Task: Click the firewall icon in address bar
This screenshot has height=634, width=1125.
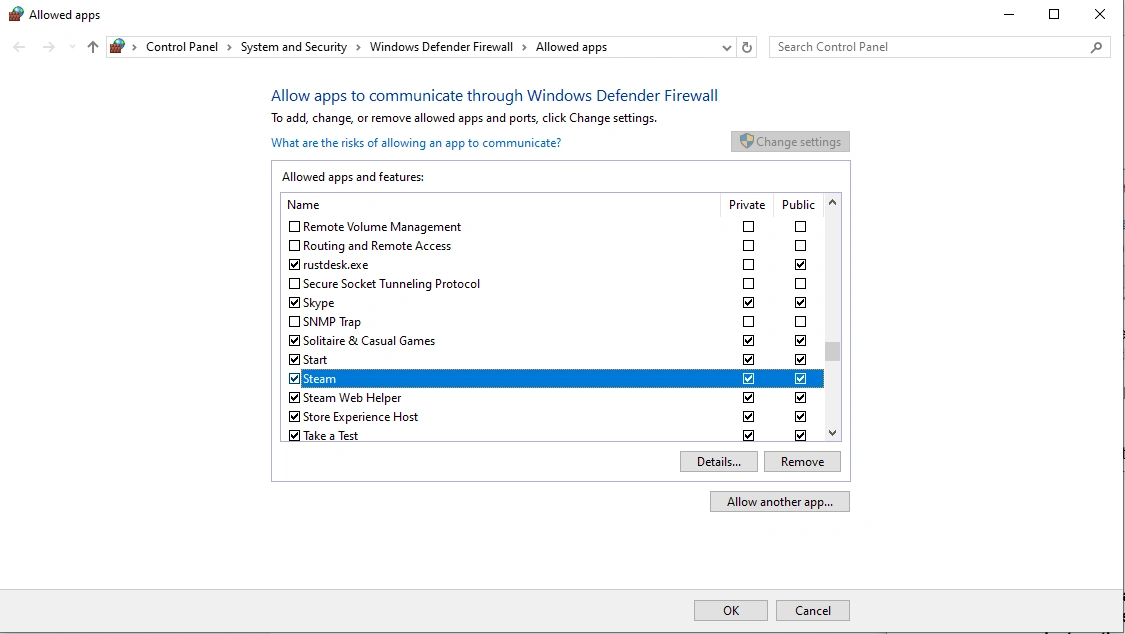Action: (118, 47)
